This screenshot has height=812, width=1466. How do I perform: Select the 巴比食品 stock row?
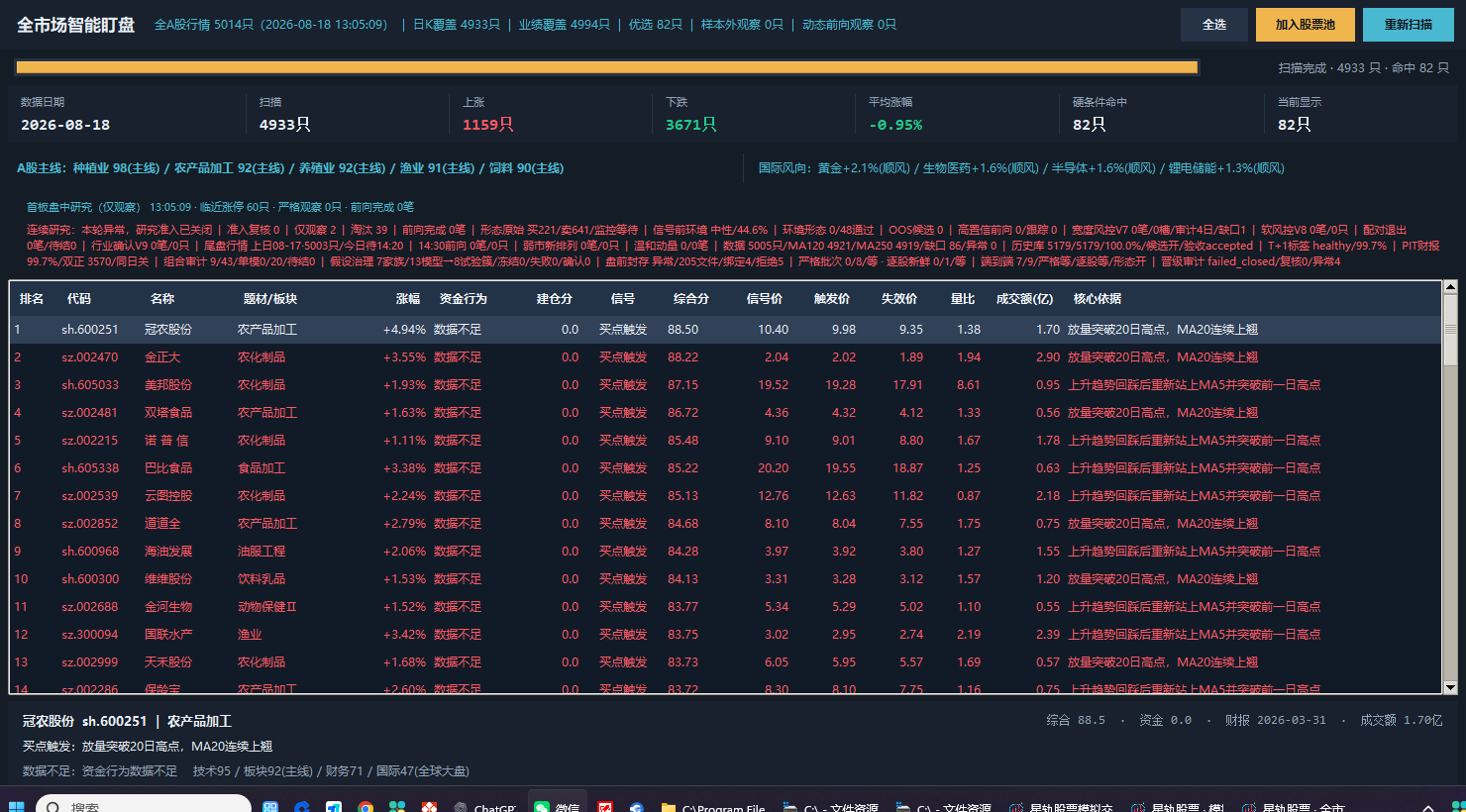726,468
